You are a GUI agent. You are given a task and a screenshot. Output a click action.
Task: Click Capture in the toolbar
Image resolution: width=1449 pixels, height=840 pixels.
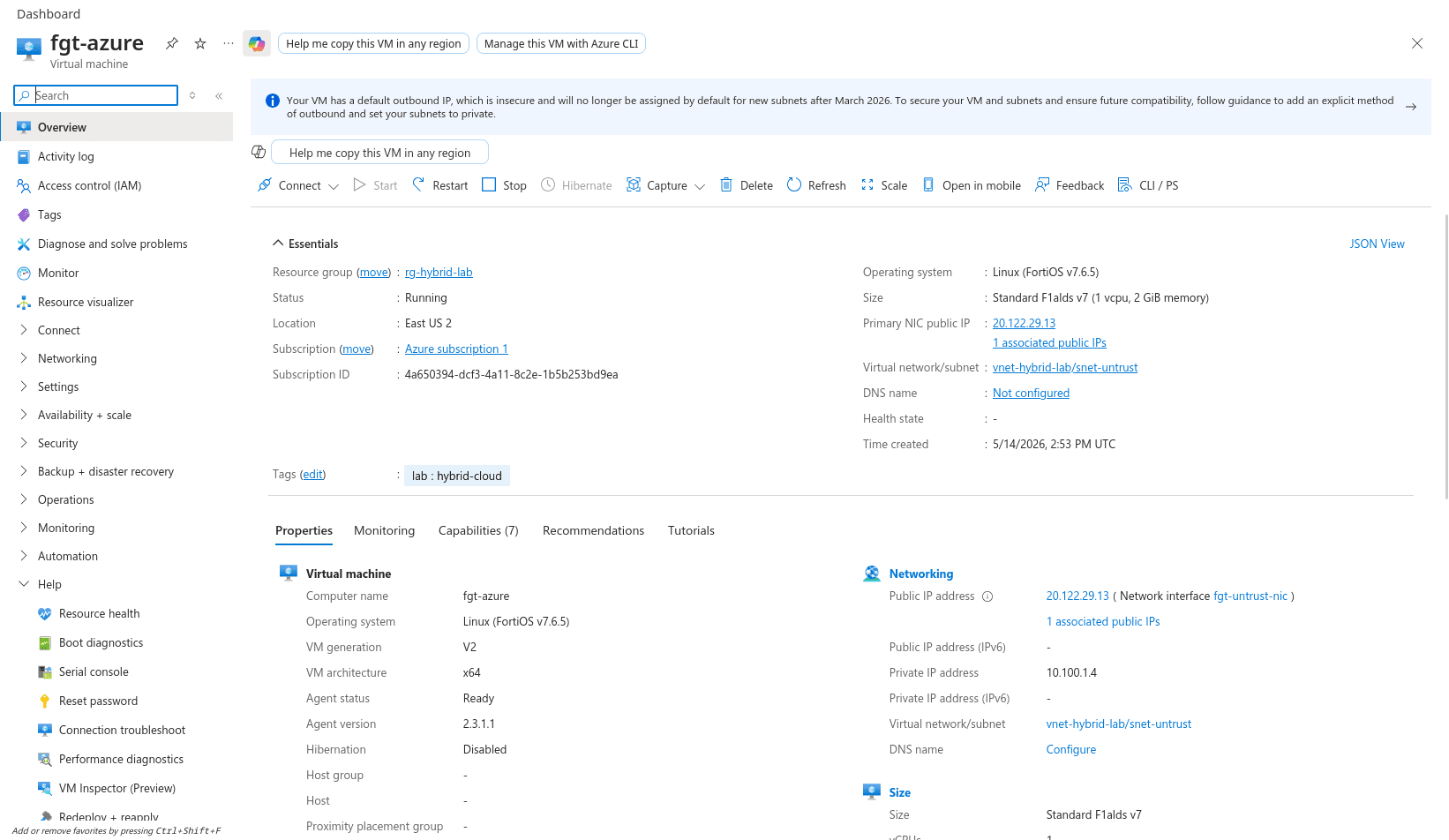(x=657, y=185)
